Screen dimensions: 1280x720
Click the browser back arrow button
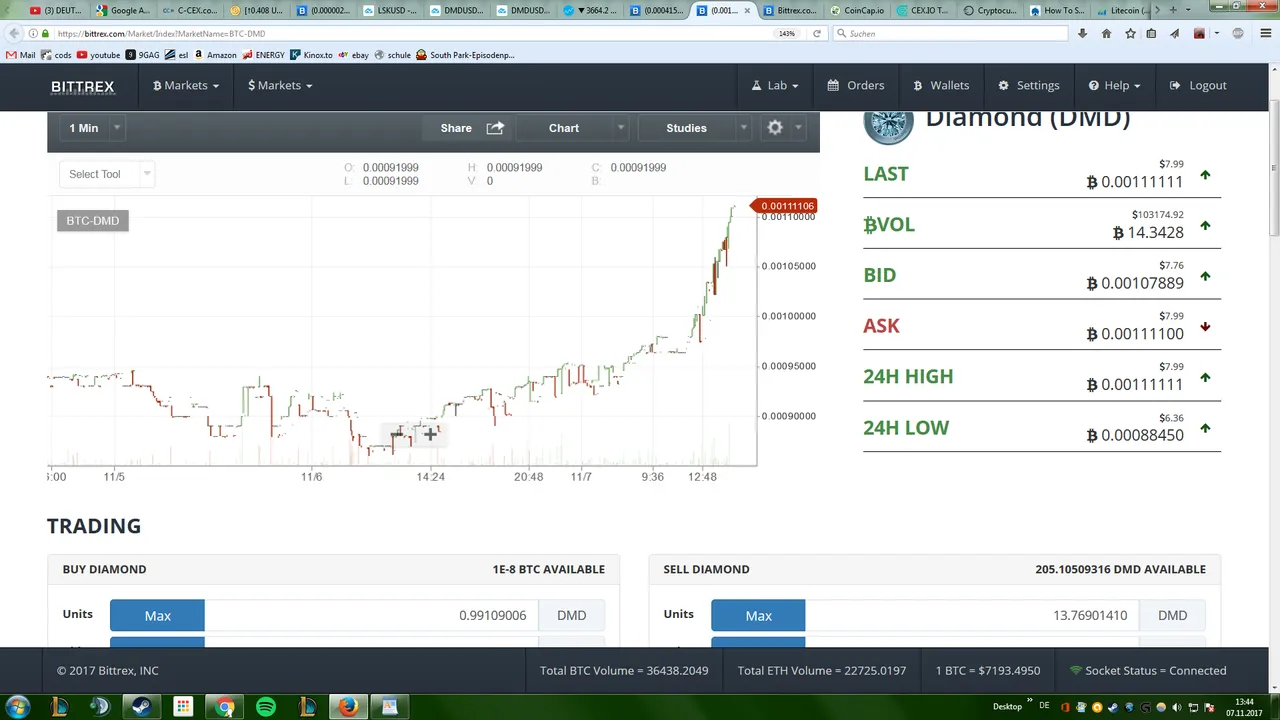(14, 33)
